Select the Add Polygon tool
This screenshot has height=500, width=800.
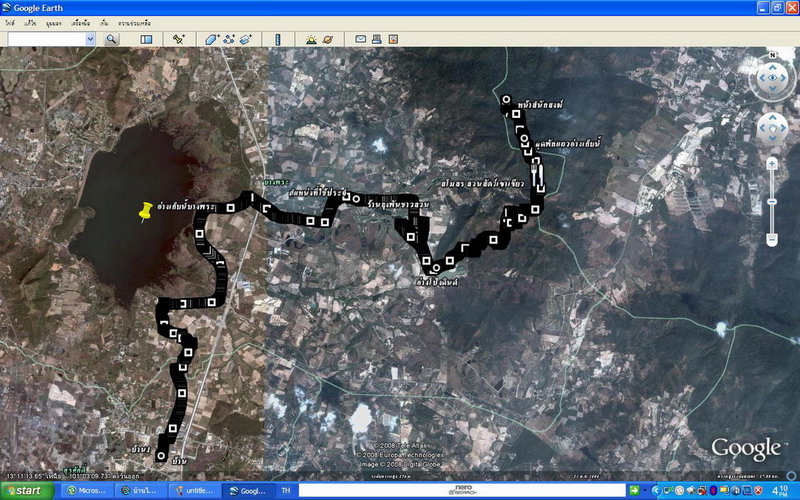211,39
